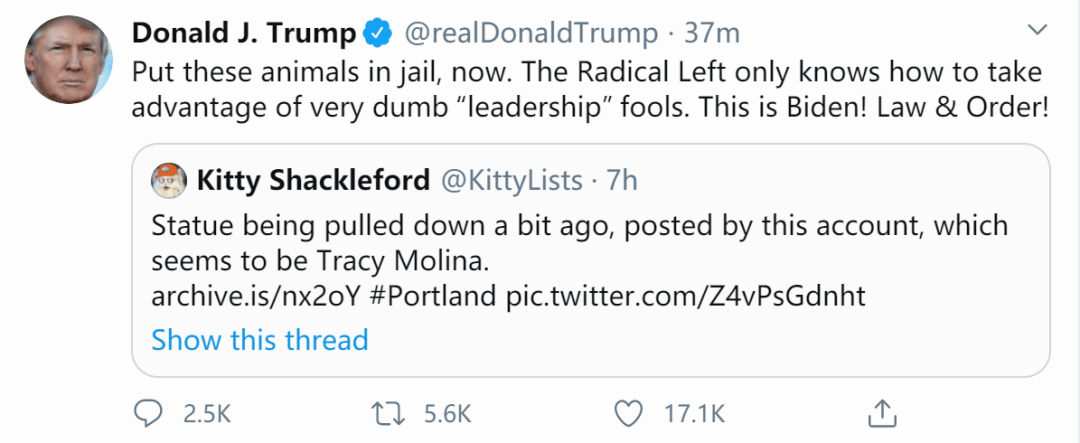Image resolution: width=1080 pixels, height=443 pixels.
Task: Open the 37m tweet timestamp
Action: (x=712, y=34)
